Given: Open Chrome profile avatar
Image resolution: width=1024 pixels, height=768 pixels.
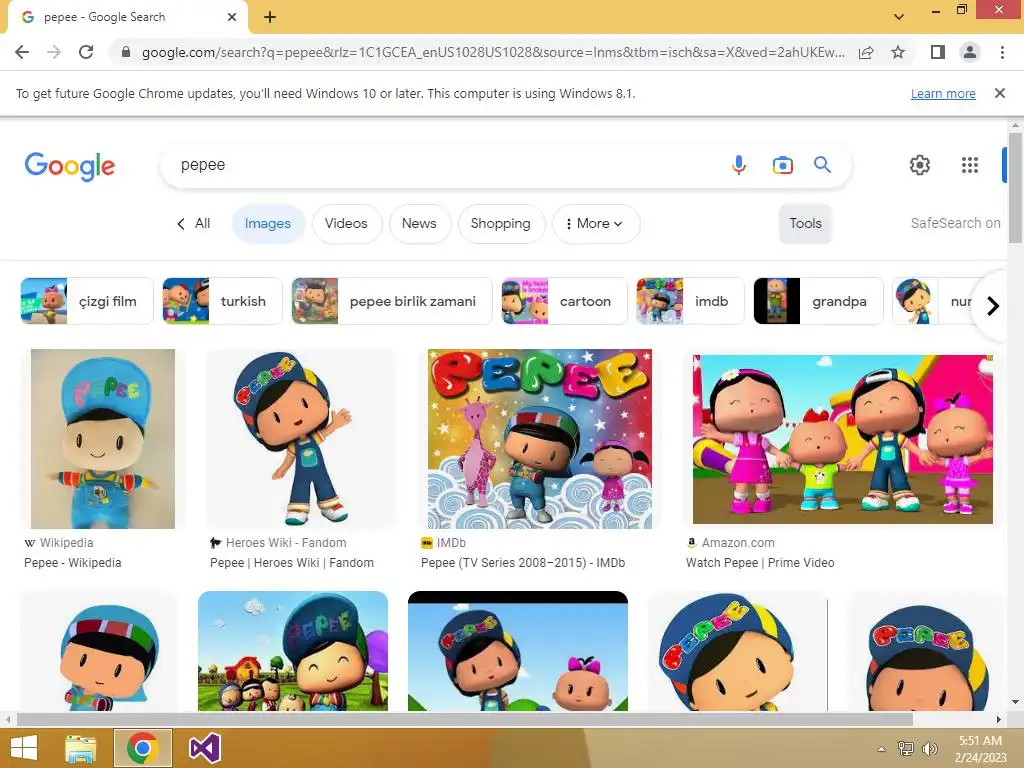Looking at the screenshot, I should 970,52.
